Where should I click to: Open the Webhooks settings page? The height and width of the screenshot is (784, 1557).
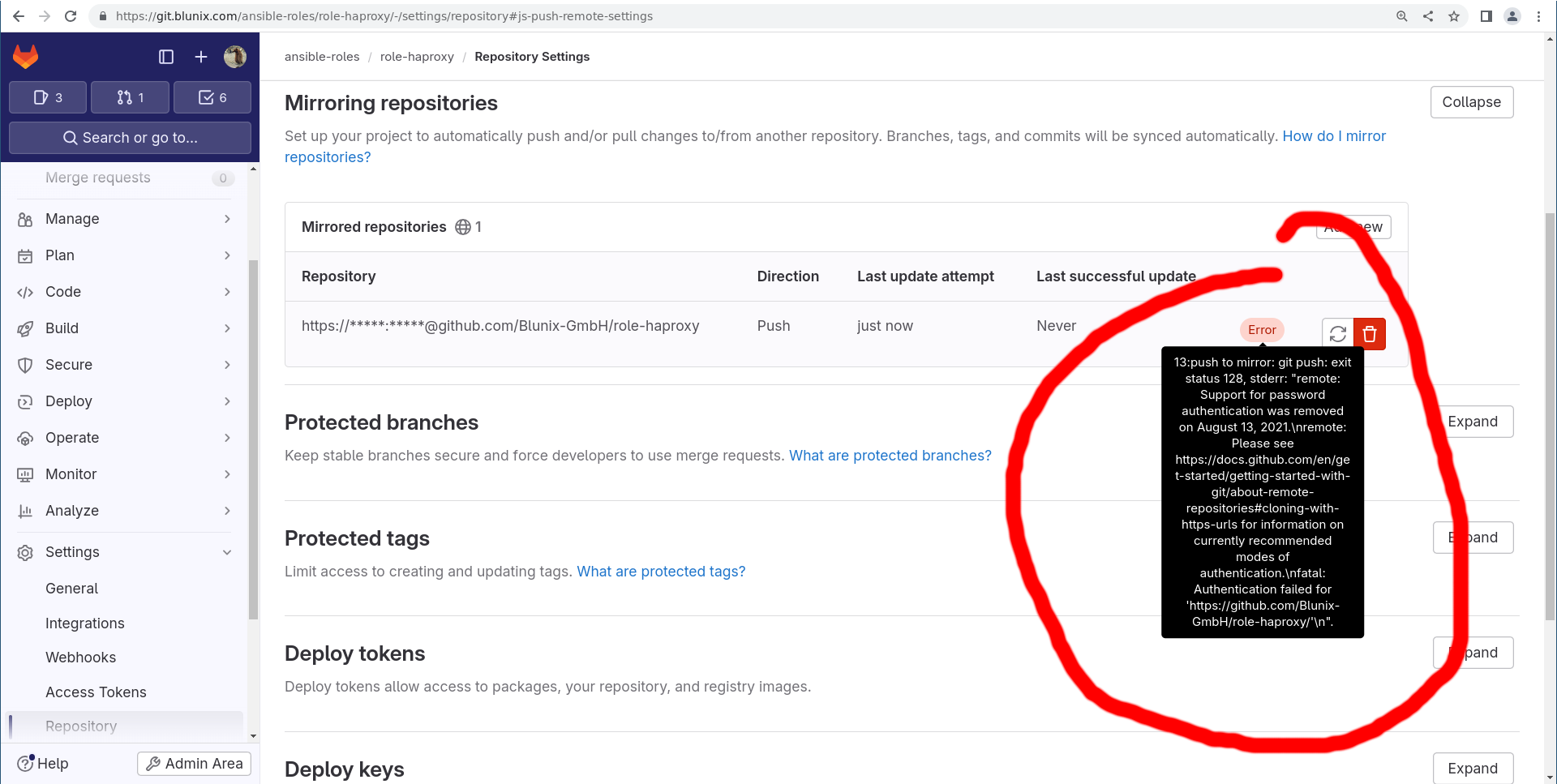pyautogui.click(x=80, y=657)
